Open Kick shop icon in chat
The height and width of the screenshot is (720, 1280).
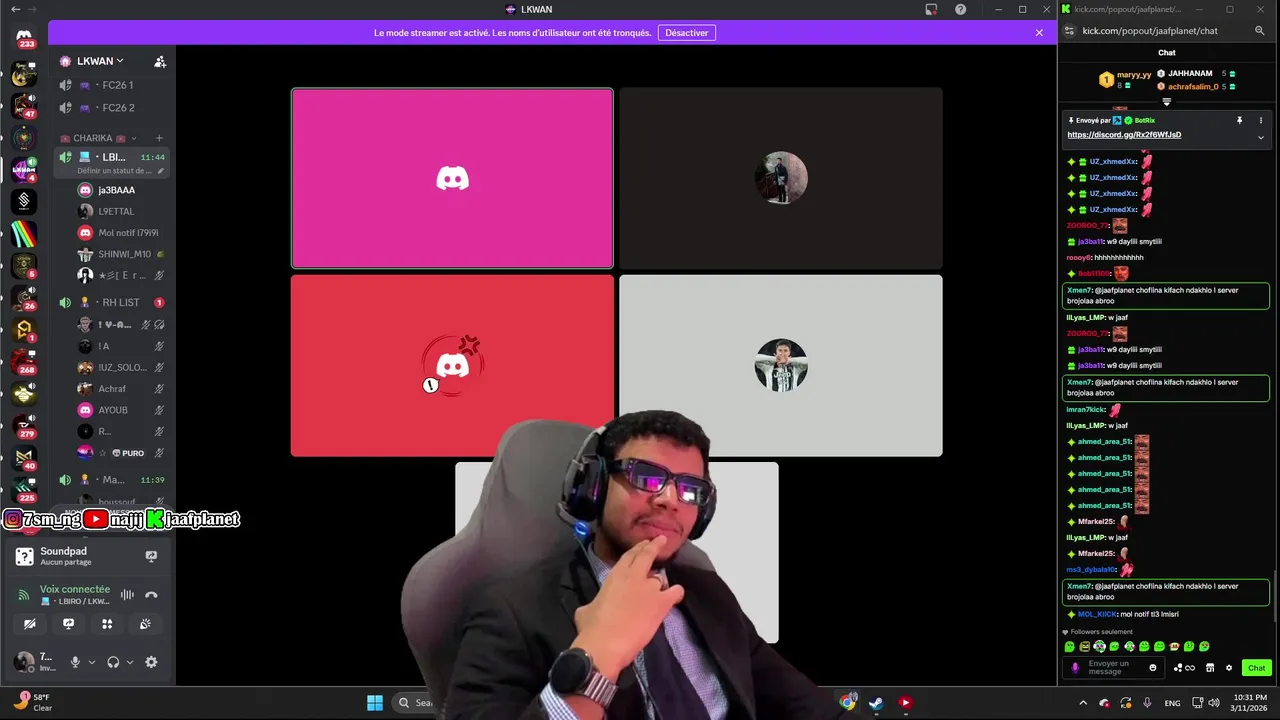click(x=1210, y=668)
